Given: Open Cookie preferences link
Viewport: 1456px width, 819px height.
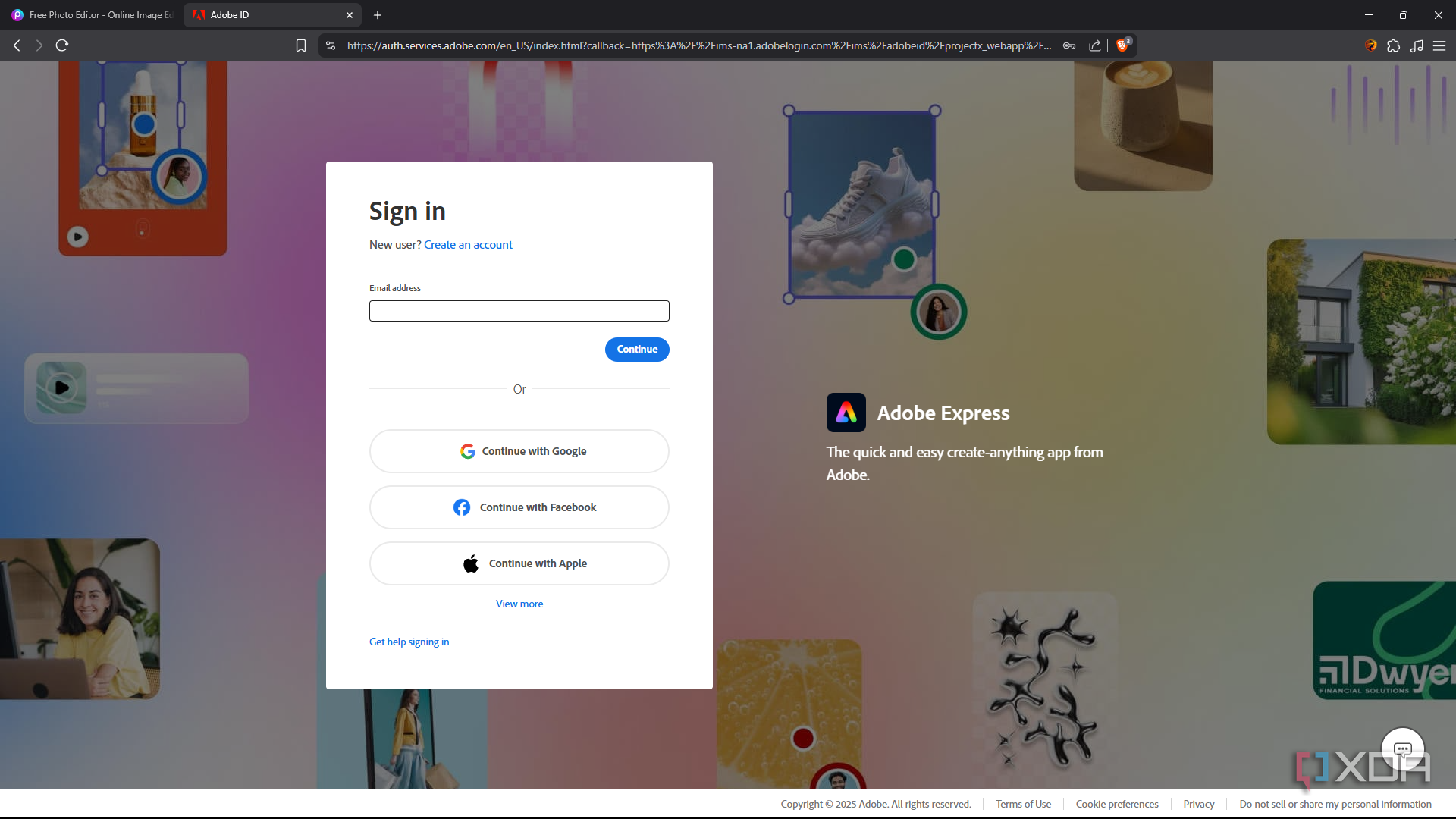Looking at the screenshot, I should [x=1117, y=804].
